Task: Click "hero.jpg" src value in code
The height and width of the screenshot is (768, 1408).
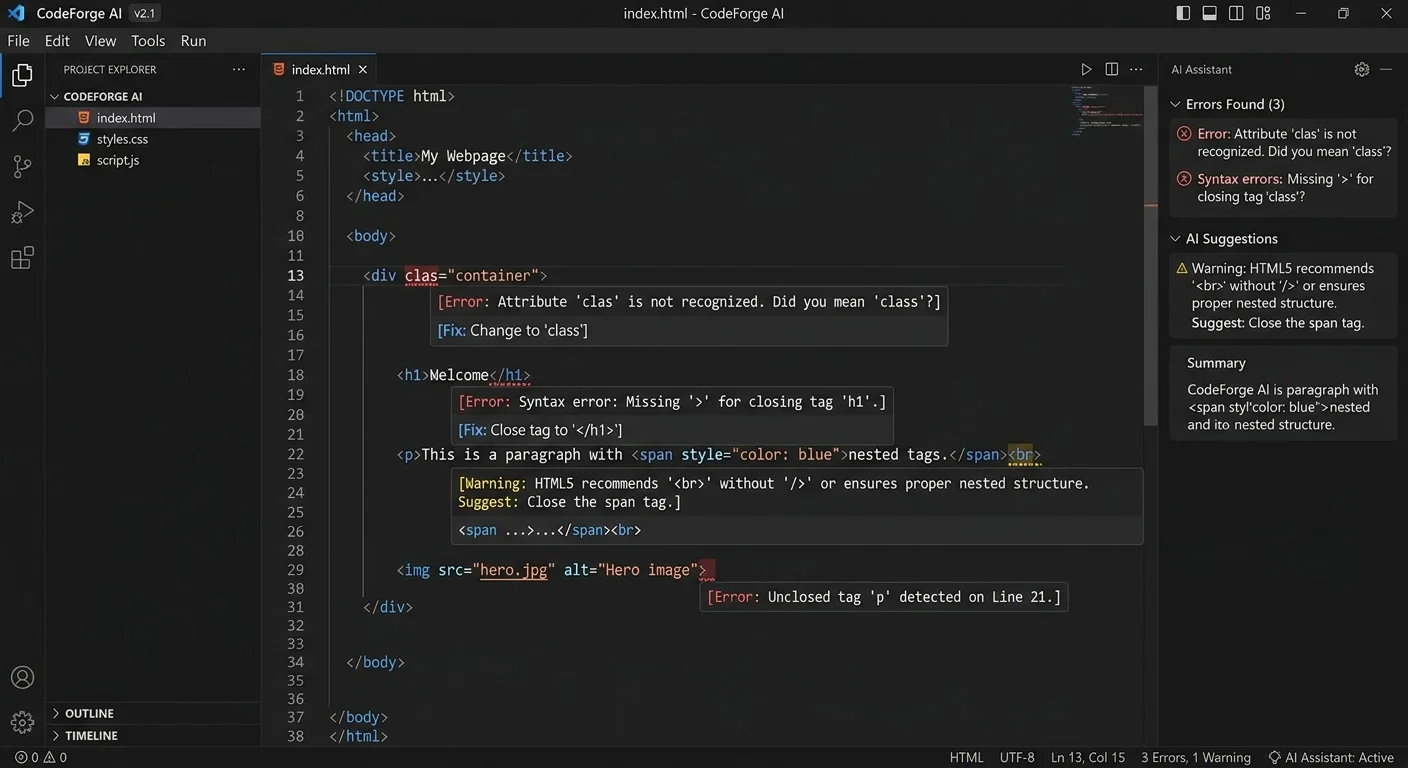Action: [513, 570]
